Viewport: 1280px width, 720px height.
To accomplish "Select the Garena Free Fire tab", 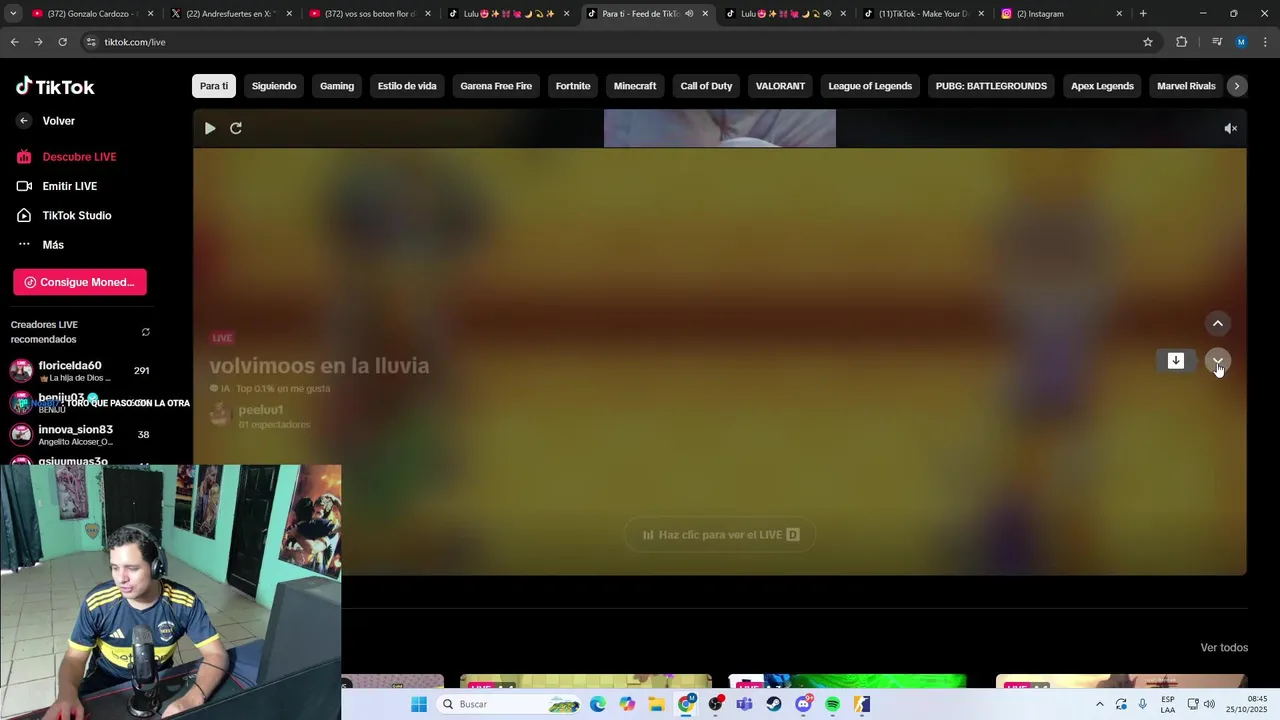I will pos(496,86).
